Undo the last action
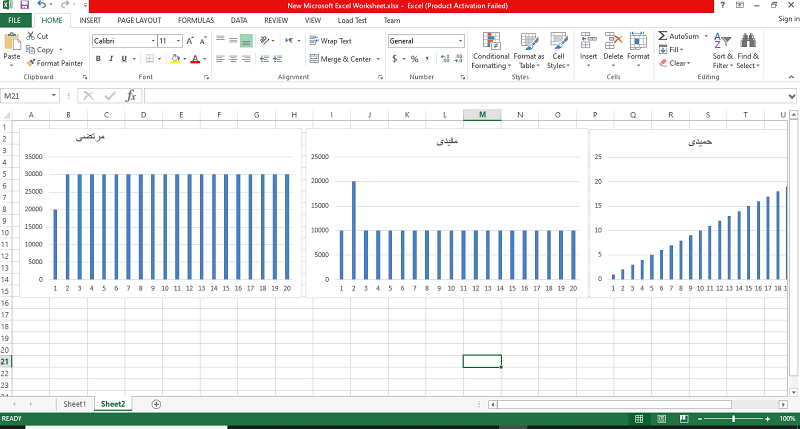 coord(42,5)
